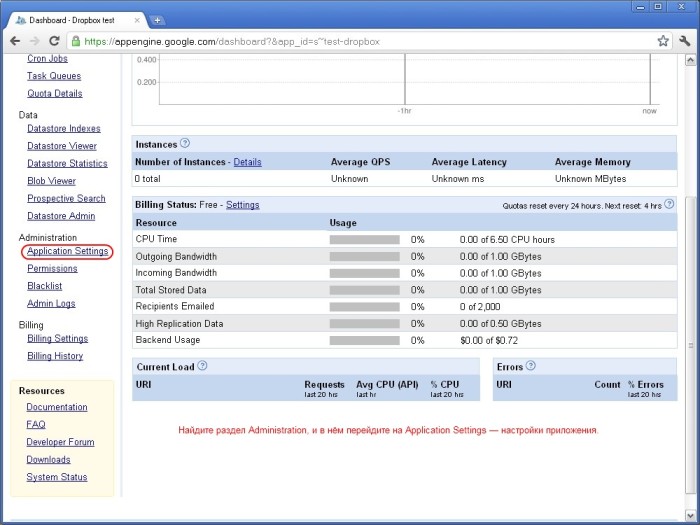Click help icon next to Instances
This screenshot has width=700, height=525.
click(185, 143)
